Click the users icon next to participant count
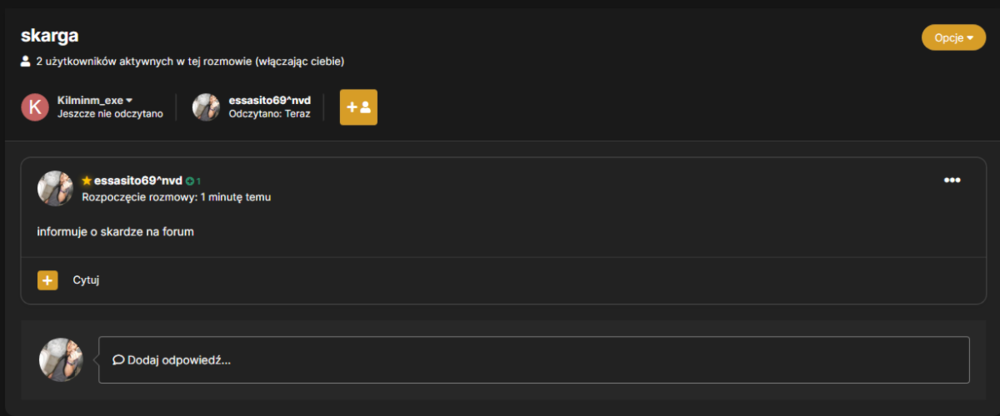1000x416 pixels. click(26, 62)
